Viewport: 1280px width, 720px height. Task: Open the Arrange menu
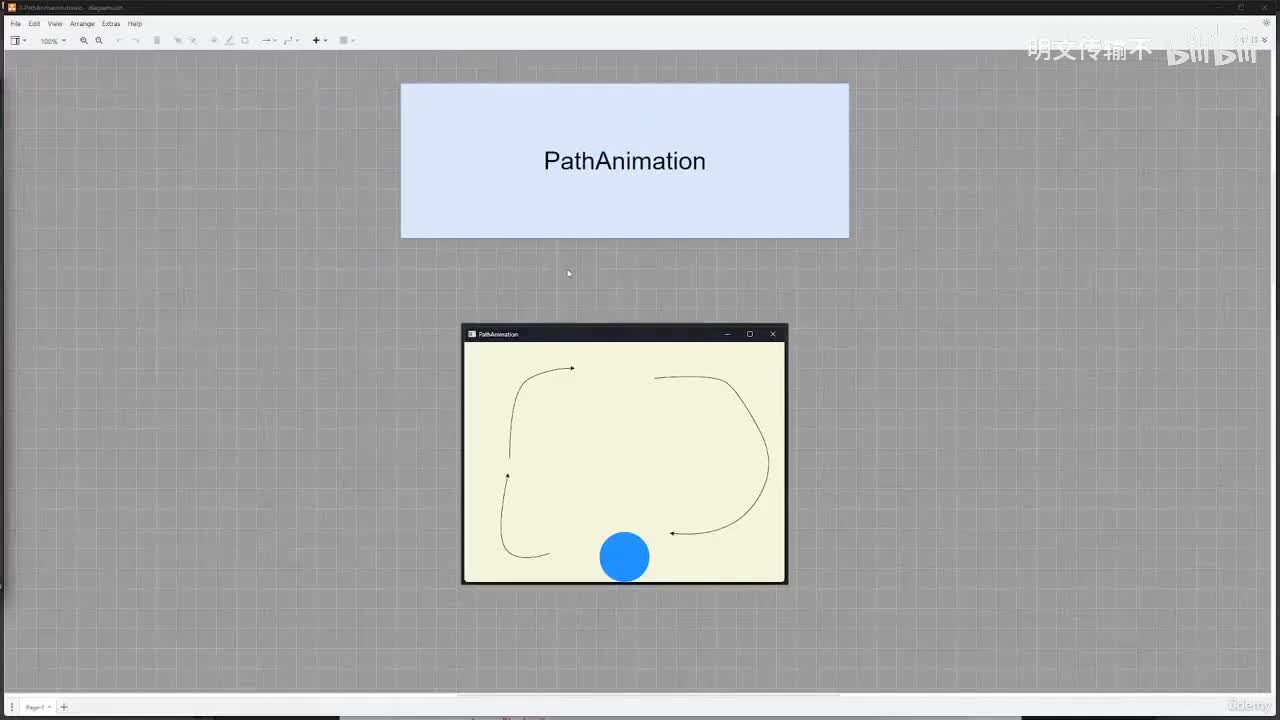coord(82,23)
